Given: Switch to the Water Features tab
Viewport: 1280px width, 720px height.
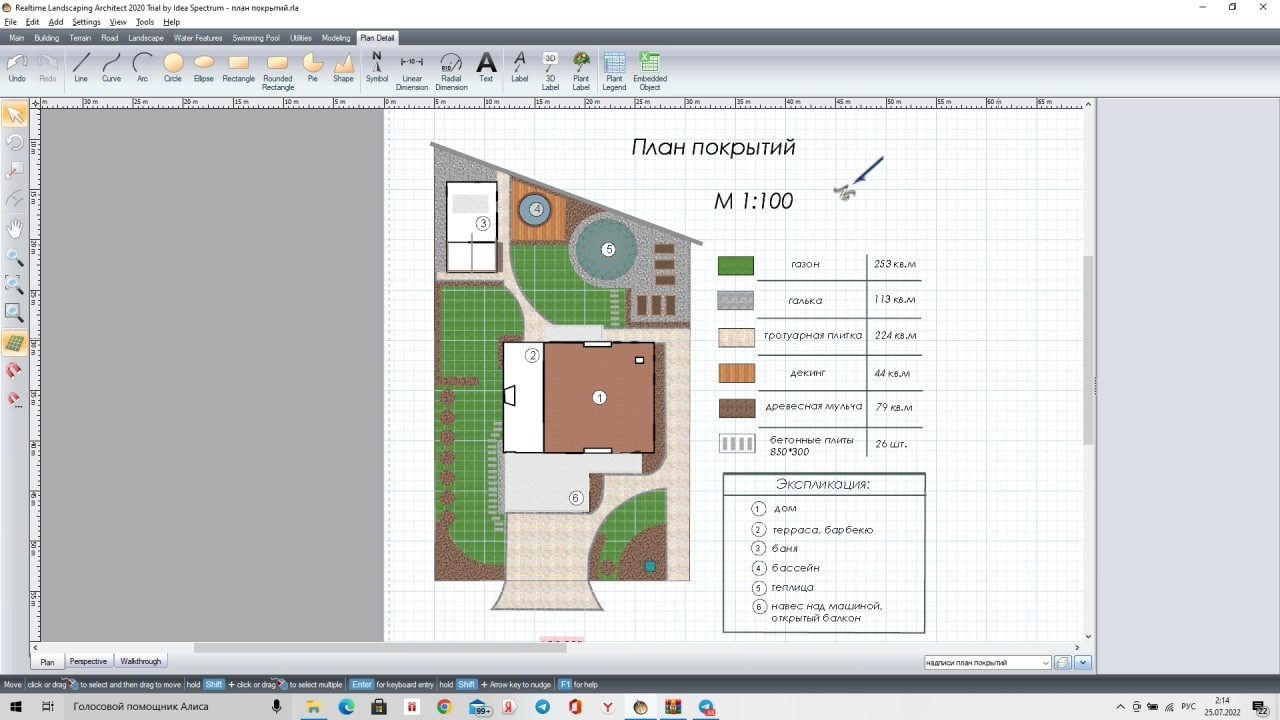Looking at the screenshot, I should click(198, 38).
